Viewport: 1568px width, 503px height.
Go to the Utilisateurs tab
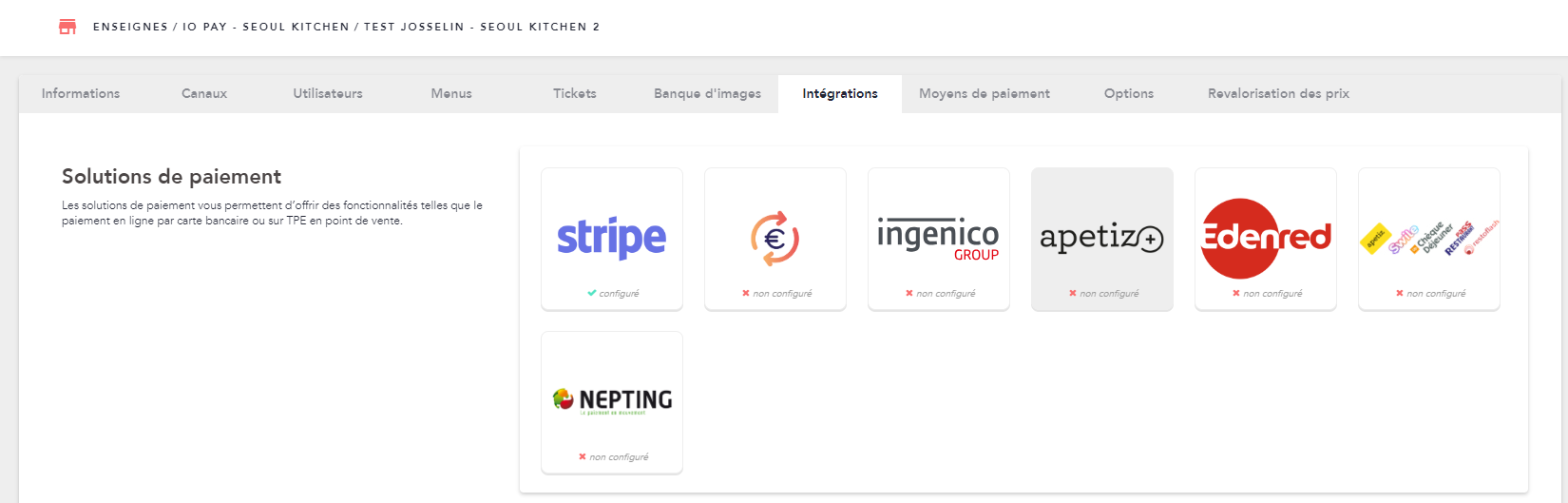(328, 93)
